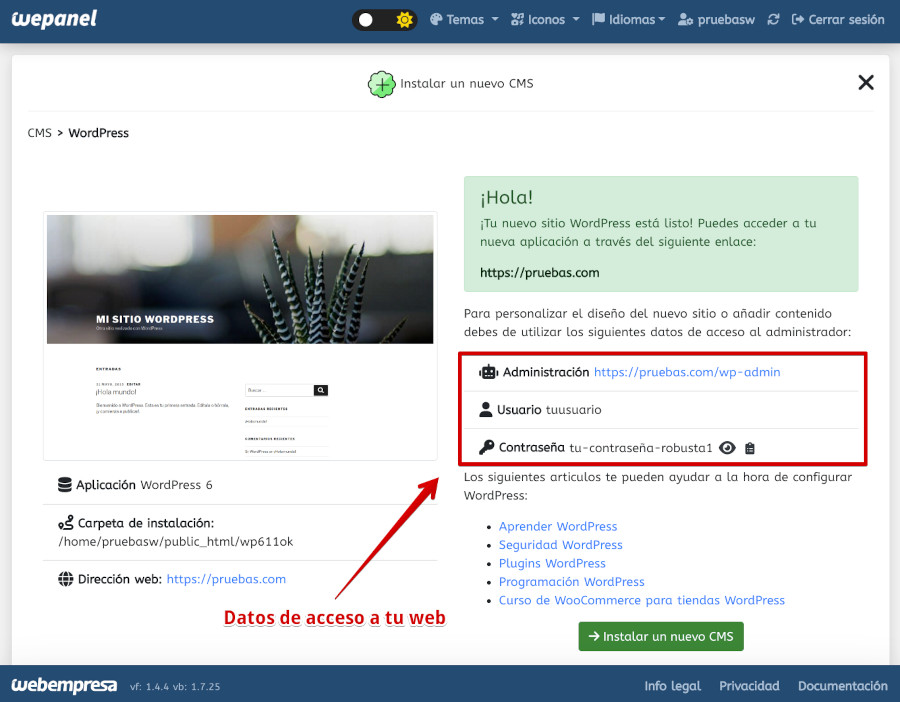The height and width of the screenshot is (702, 900).
Task: Click the Usuario person icon
Action: tap(486, 409)
